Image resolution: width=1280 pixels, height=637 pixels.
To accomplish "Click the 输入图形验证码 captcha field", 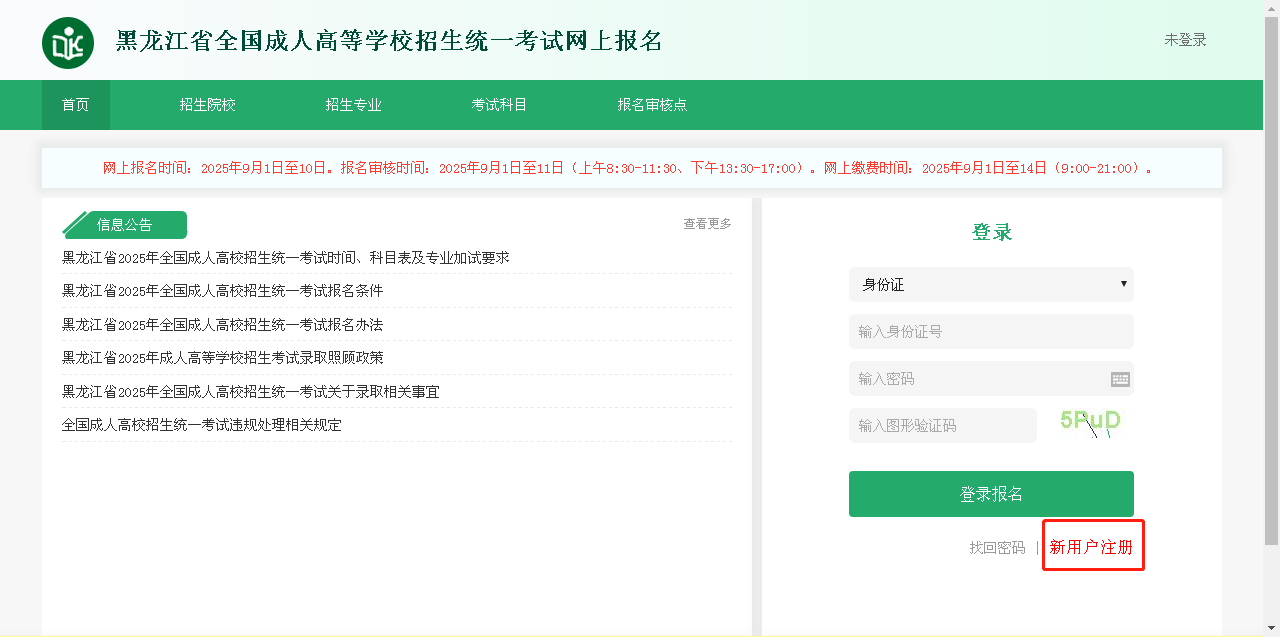I will (942, 426).
